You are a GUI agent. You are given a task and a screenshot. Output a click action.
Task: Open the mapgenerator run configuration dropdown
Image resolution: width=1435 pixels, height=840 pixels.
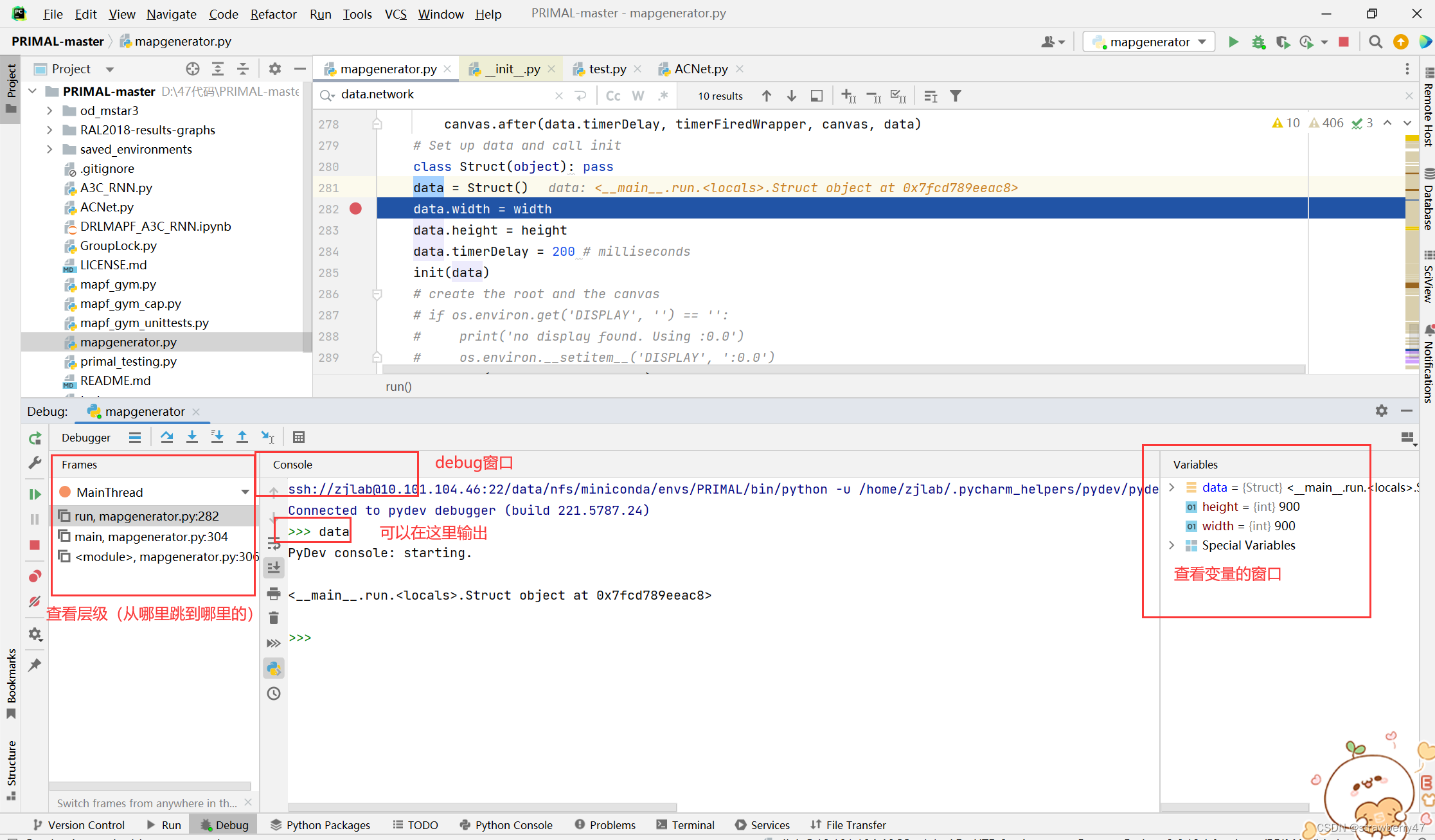click(x=1149, y=42)
